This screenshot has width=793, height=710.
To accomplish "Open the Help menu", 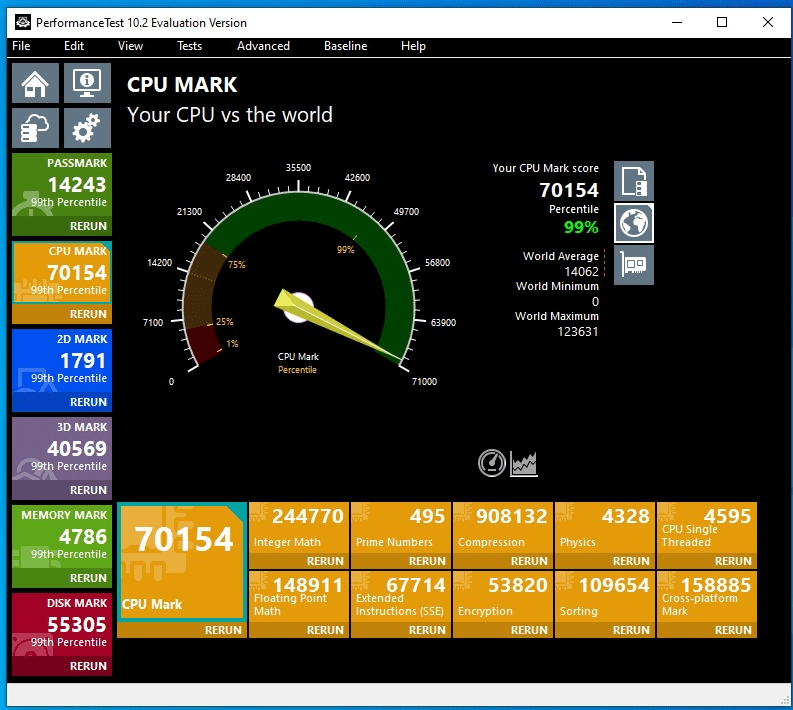I will [x=413, y=46].
